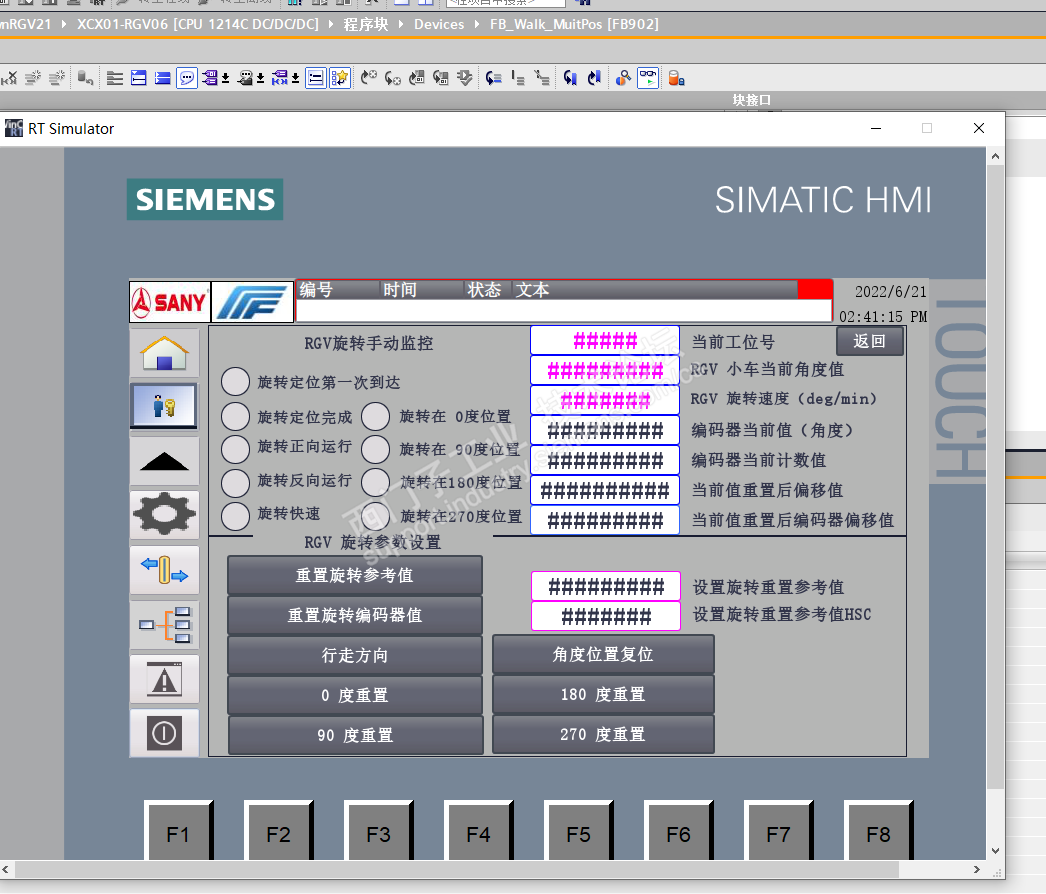The width and height of the screenshot is (1046, 894).
Task: Click the 块接口 section header
Action: coord(752,100)
